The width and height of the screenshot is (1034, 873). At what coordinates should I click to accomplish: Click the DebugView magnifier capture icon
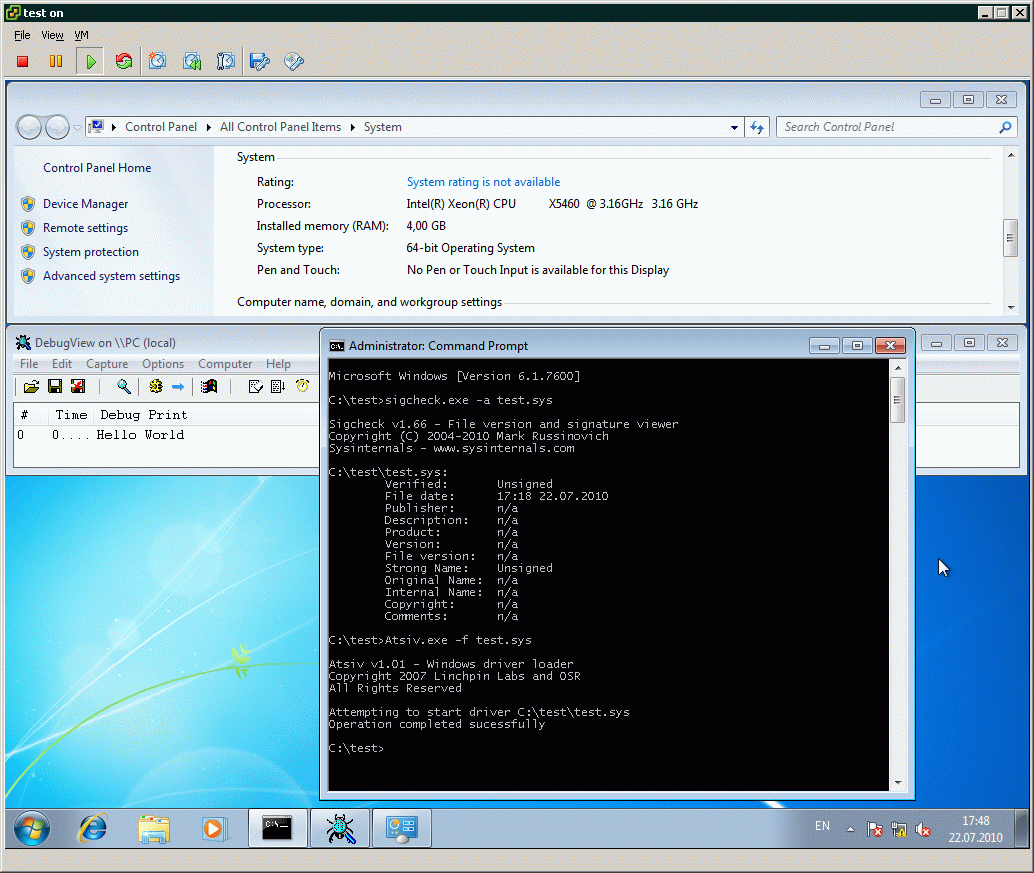124,386
